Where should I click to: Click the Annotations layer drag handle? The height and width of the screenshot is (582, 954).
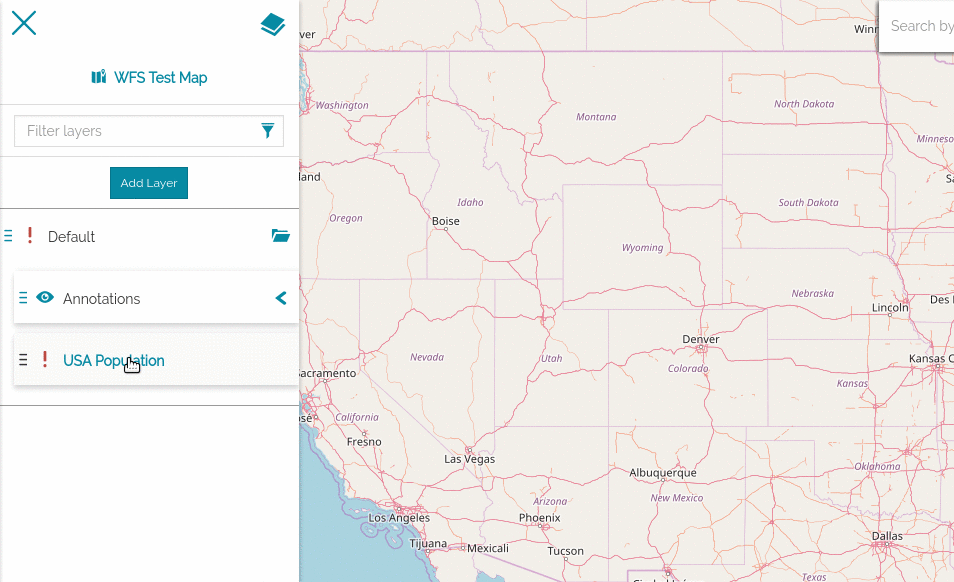pos(23,298)
